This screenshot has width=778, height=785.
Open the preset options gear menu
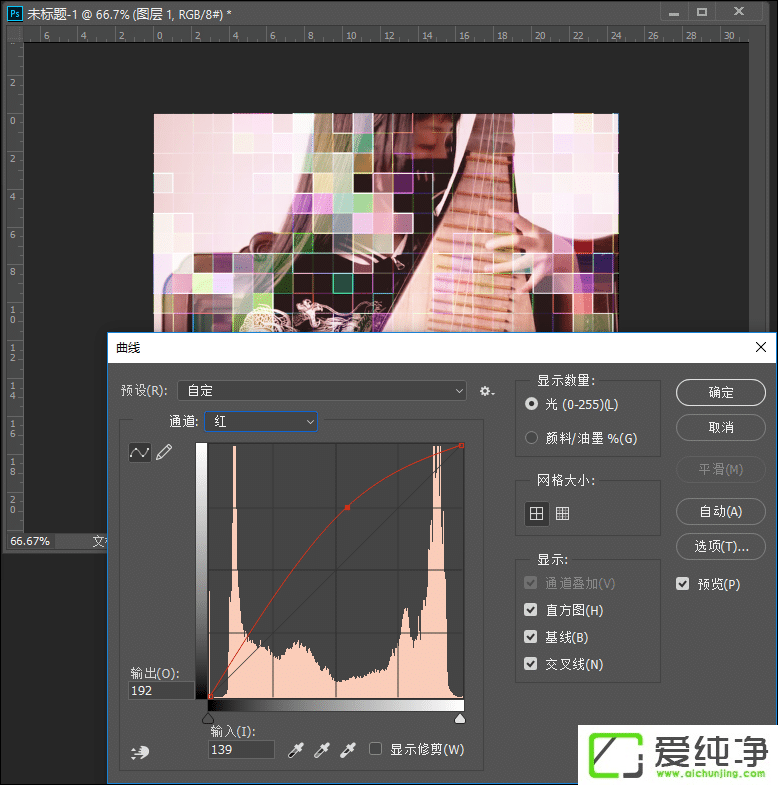tap(486, 391)
